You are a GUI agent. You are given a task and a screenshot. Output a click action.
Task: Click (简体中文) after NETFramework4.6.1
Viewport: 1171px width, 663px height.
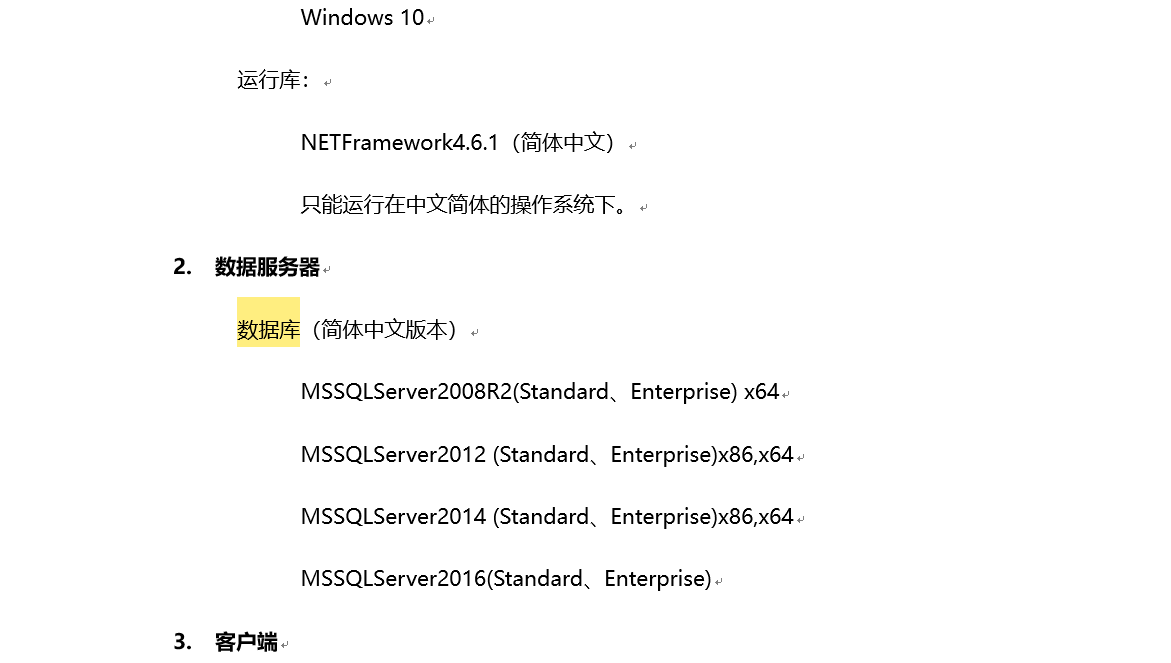click(x=563, y=143)
